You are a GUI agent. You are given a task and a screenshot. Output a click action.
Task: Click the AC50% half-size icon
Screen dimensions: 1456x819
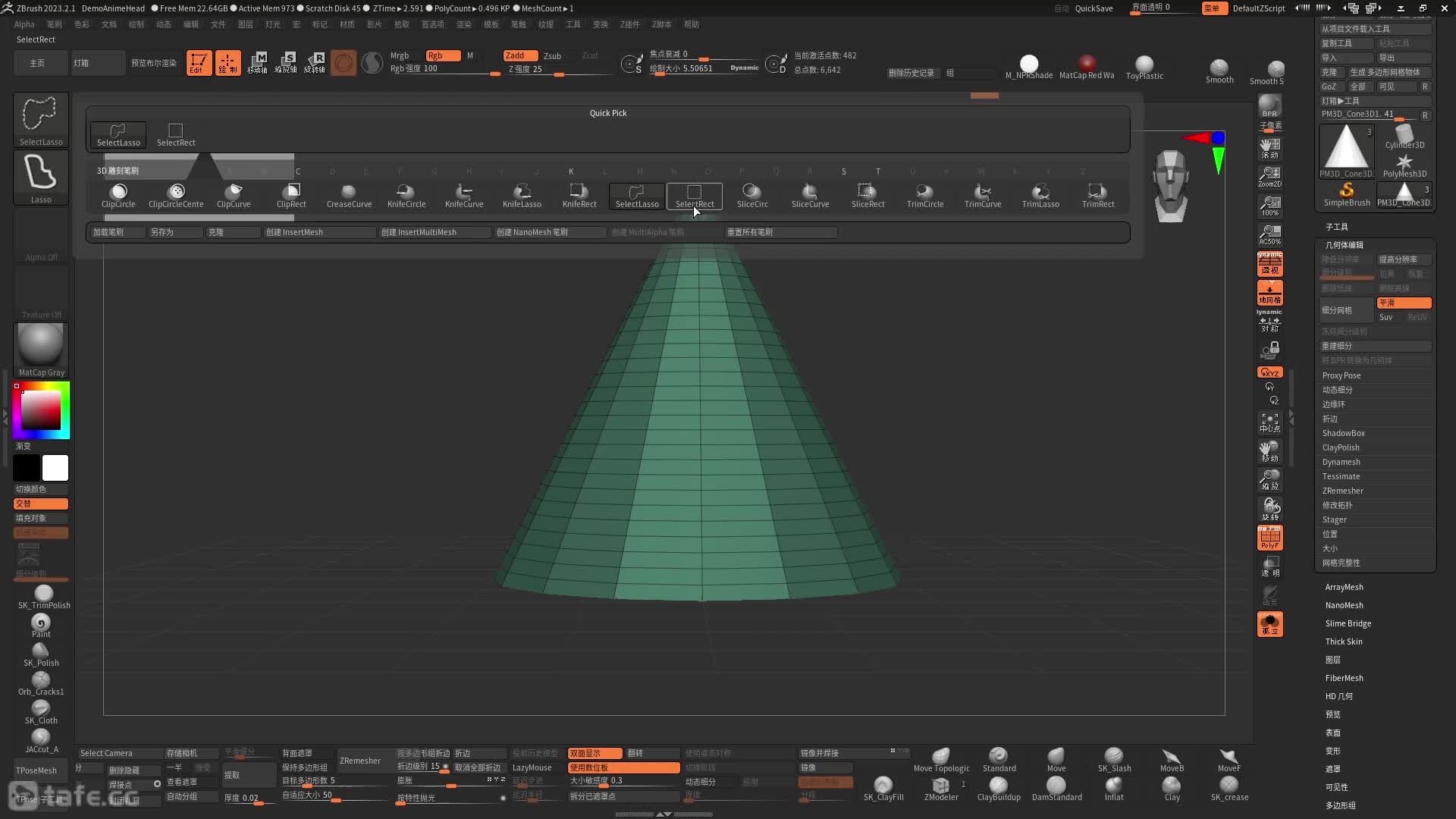1269,234
